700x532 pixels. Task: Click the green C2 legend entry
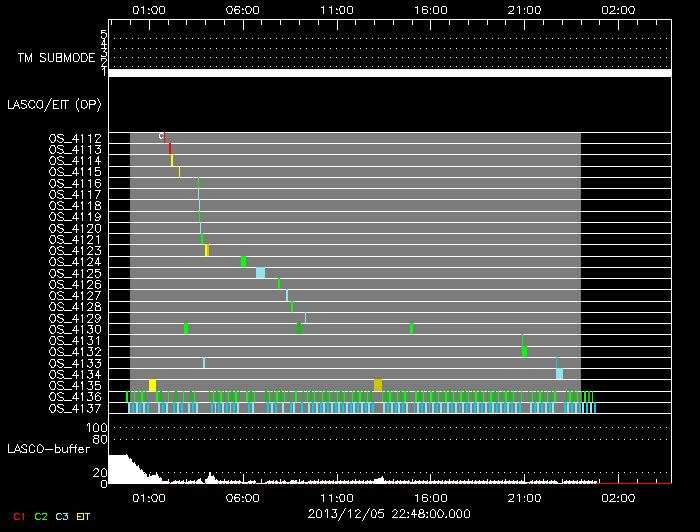pos(40,516)
